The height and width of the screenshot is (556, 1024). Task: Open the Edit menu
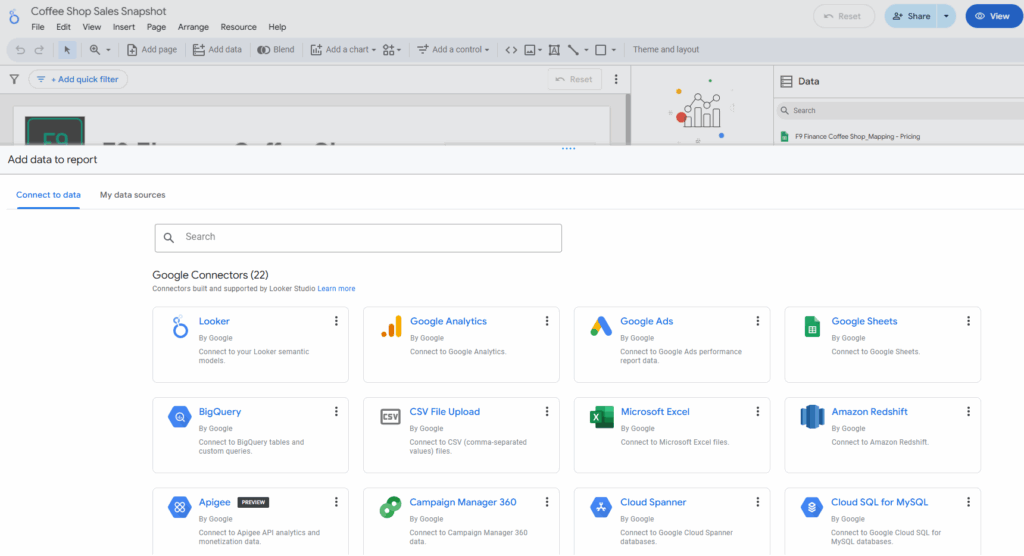63,27
